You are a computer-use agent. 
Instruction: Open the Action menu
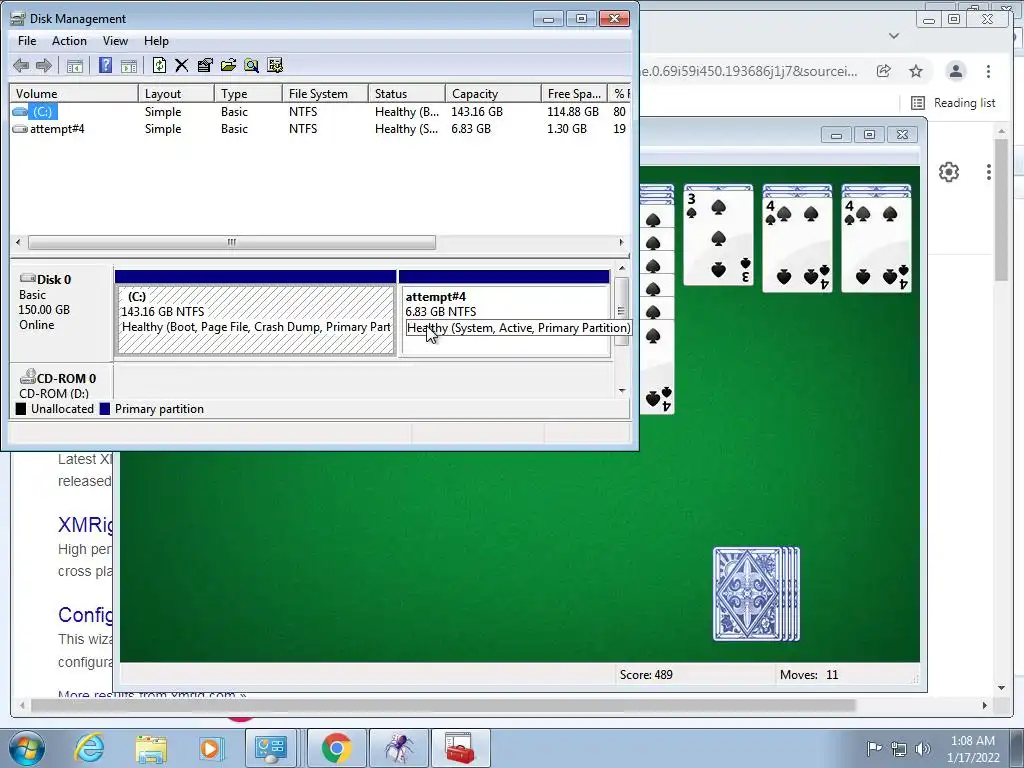69,40
